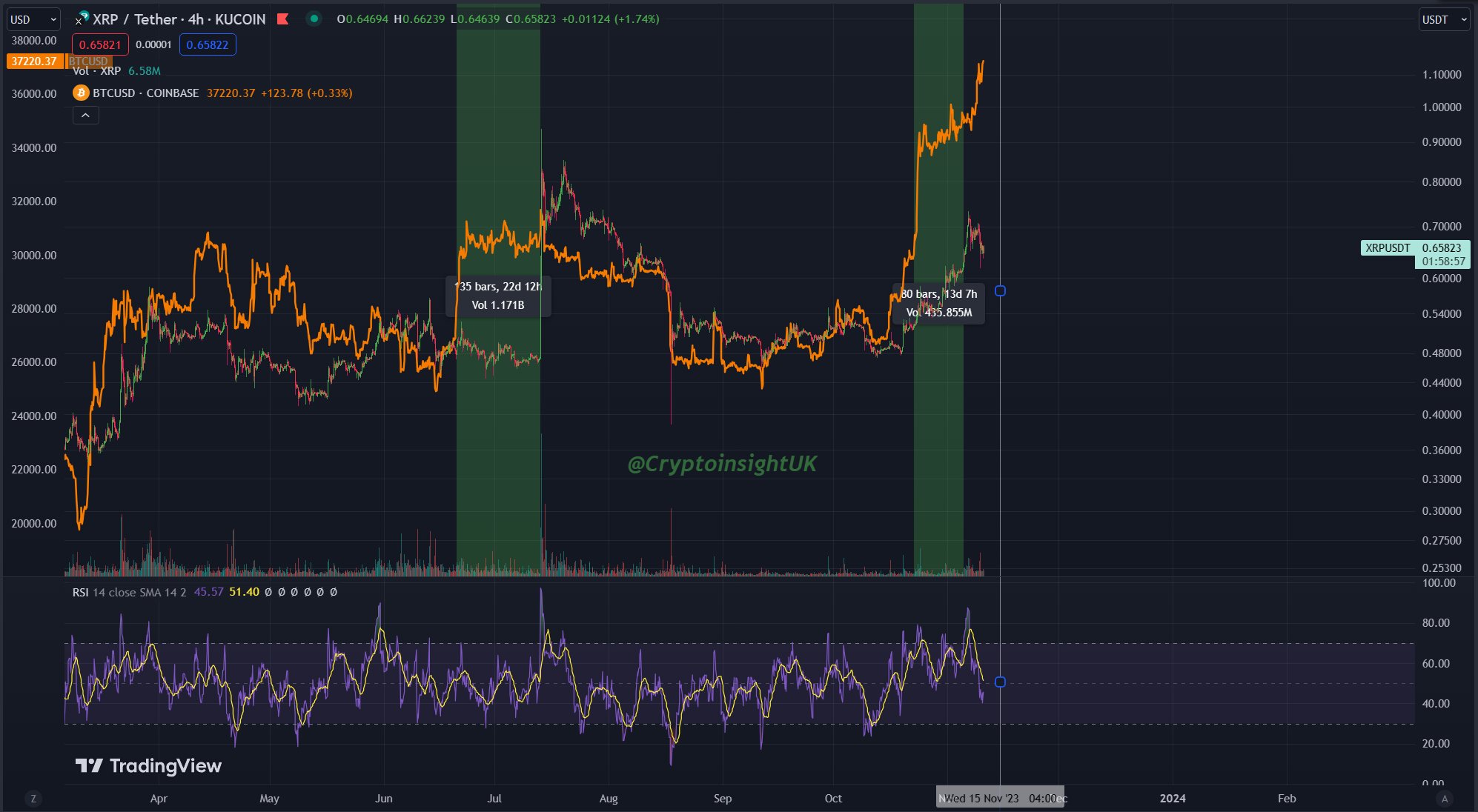
Task: Click the 2024 label on time axis
Action: click(x=1173, y=798)
